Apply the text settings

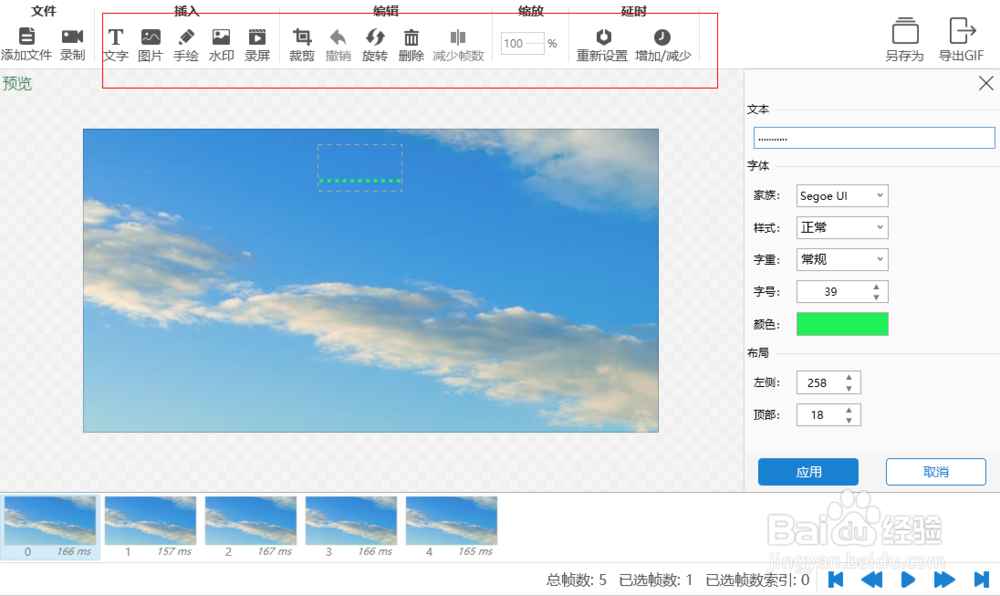(808, 471)
